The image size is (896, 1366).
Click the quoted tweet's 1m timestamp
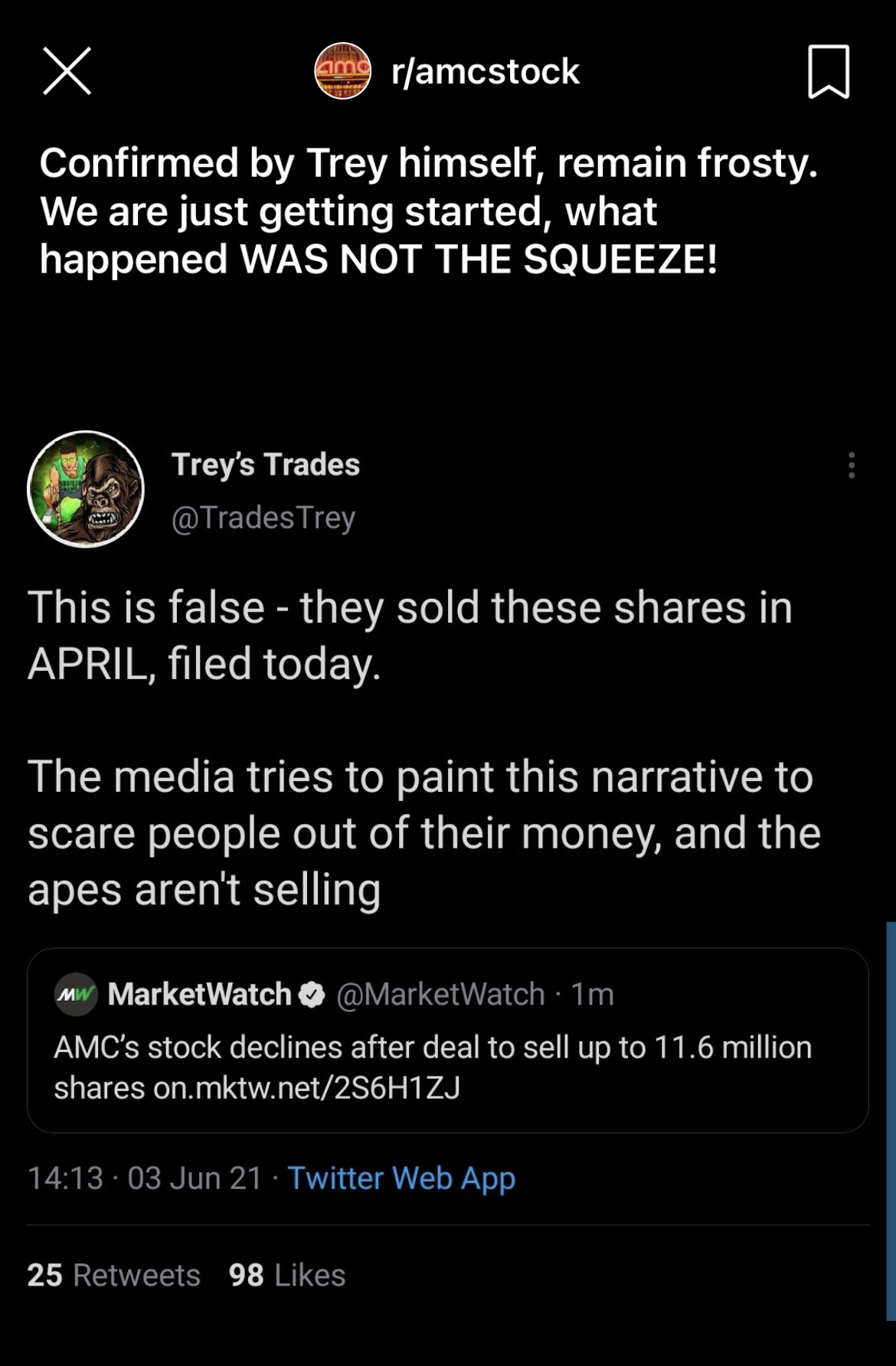(x=593, y=995)
